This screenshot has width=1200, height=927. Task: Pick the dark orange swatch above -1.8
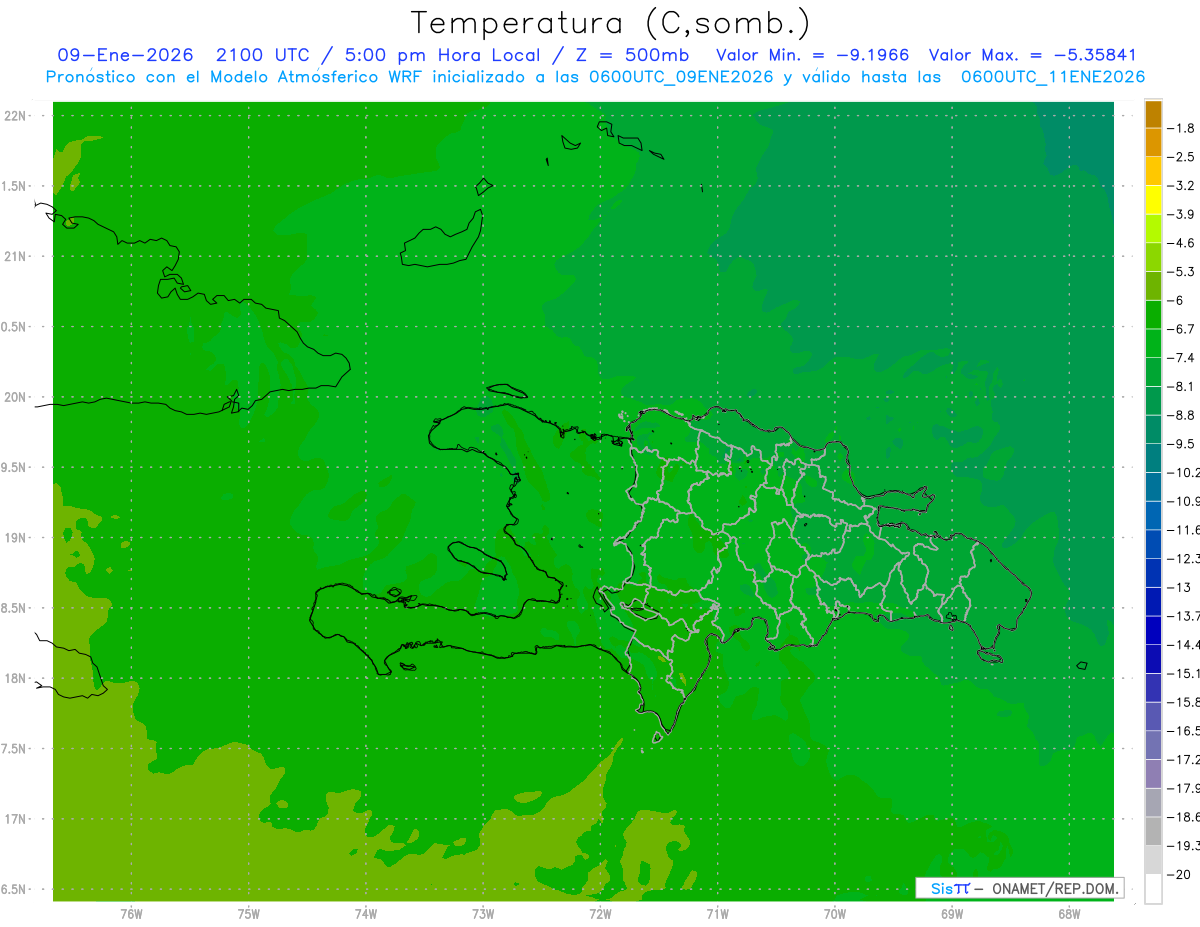[x=1153, y=114]
